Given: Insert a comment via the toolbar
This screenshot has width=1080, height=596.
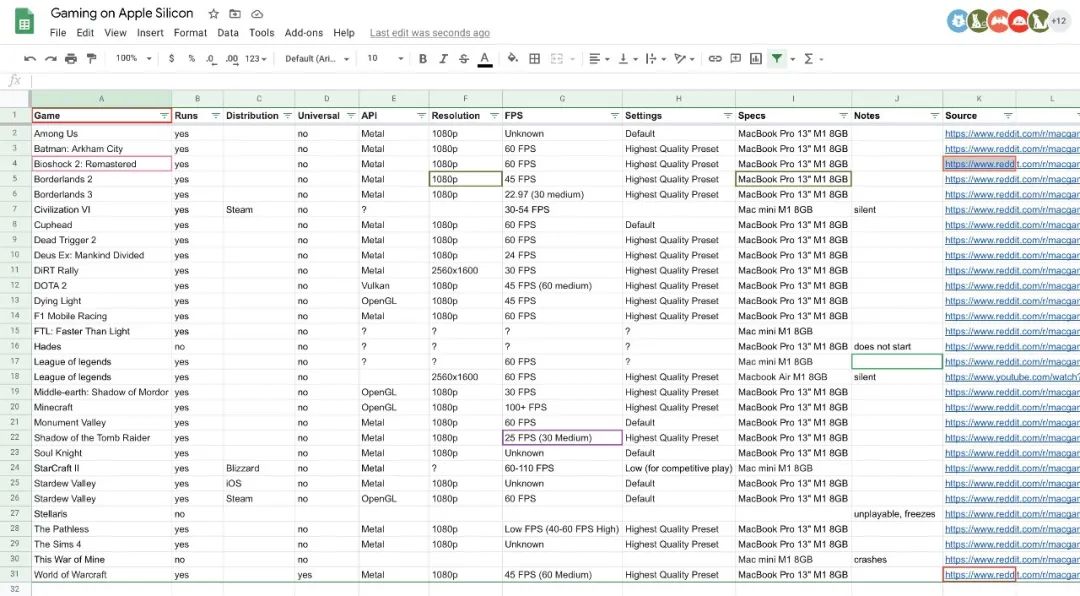Looking at the screenshot, I should coord(736,59).
